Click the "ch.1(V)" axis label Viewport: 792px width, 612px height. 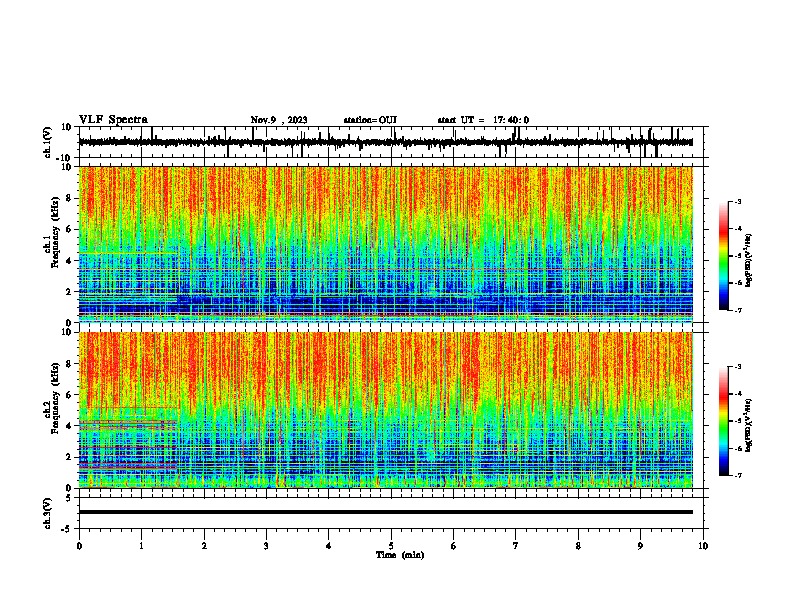click(x=48, y=142)
